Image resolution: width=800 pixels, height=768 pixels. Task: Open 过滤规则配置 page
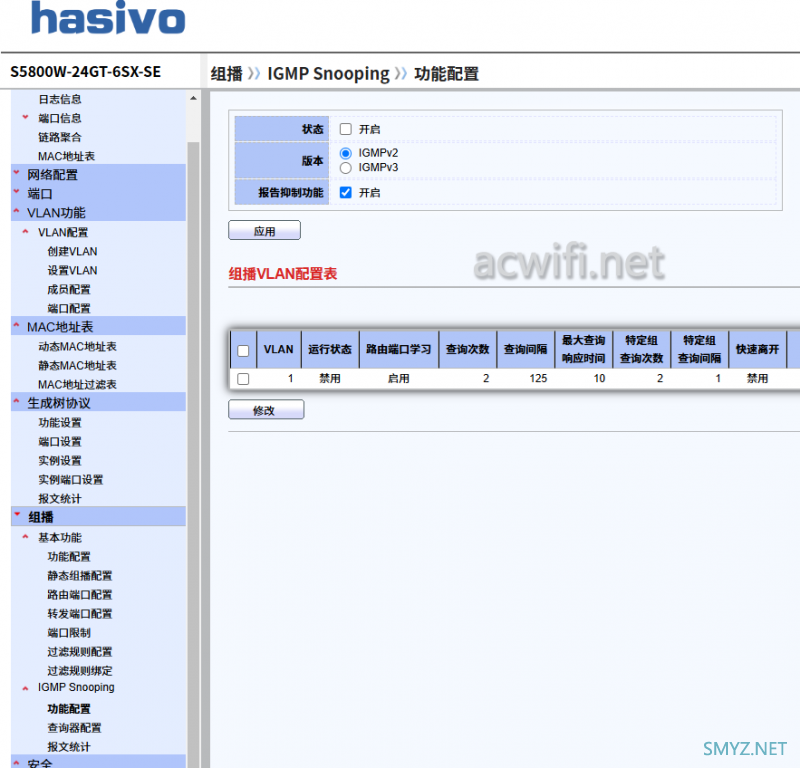click(x=80, y=652)
